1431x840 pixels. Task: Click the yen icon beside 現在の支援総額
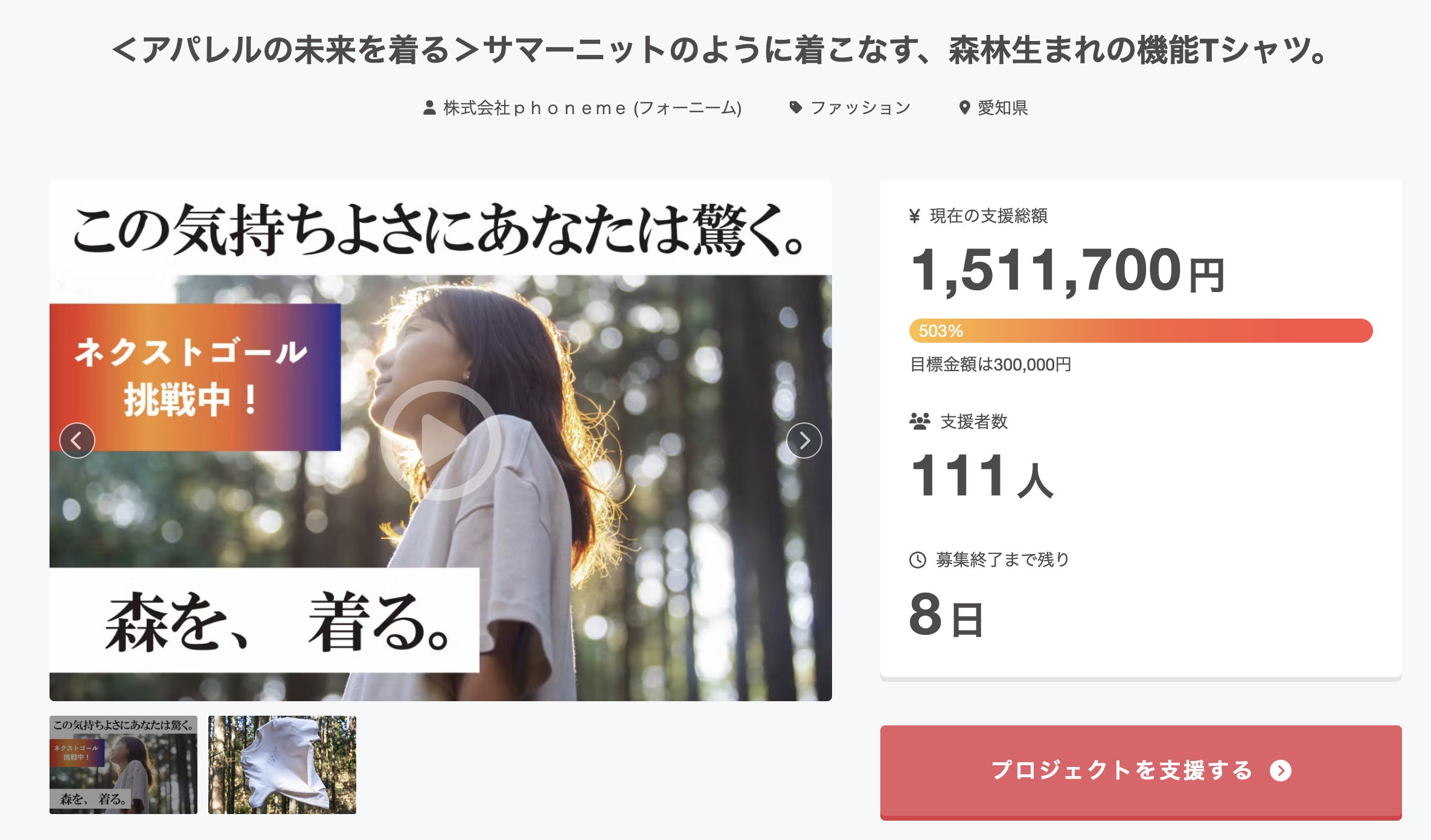[x=915, y=216]
